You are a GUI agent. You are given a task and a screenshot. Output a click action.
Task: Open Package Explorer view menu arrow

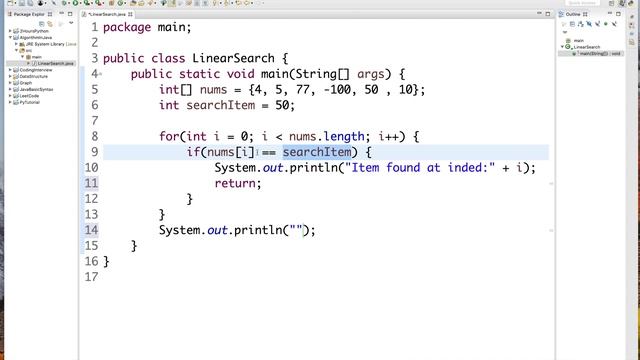point(71,24)
